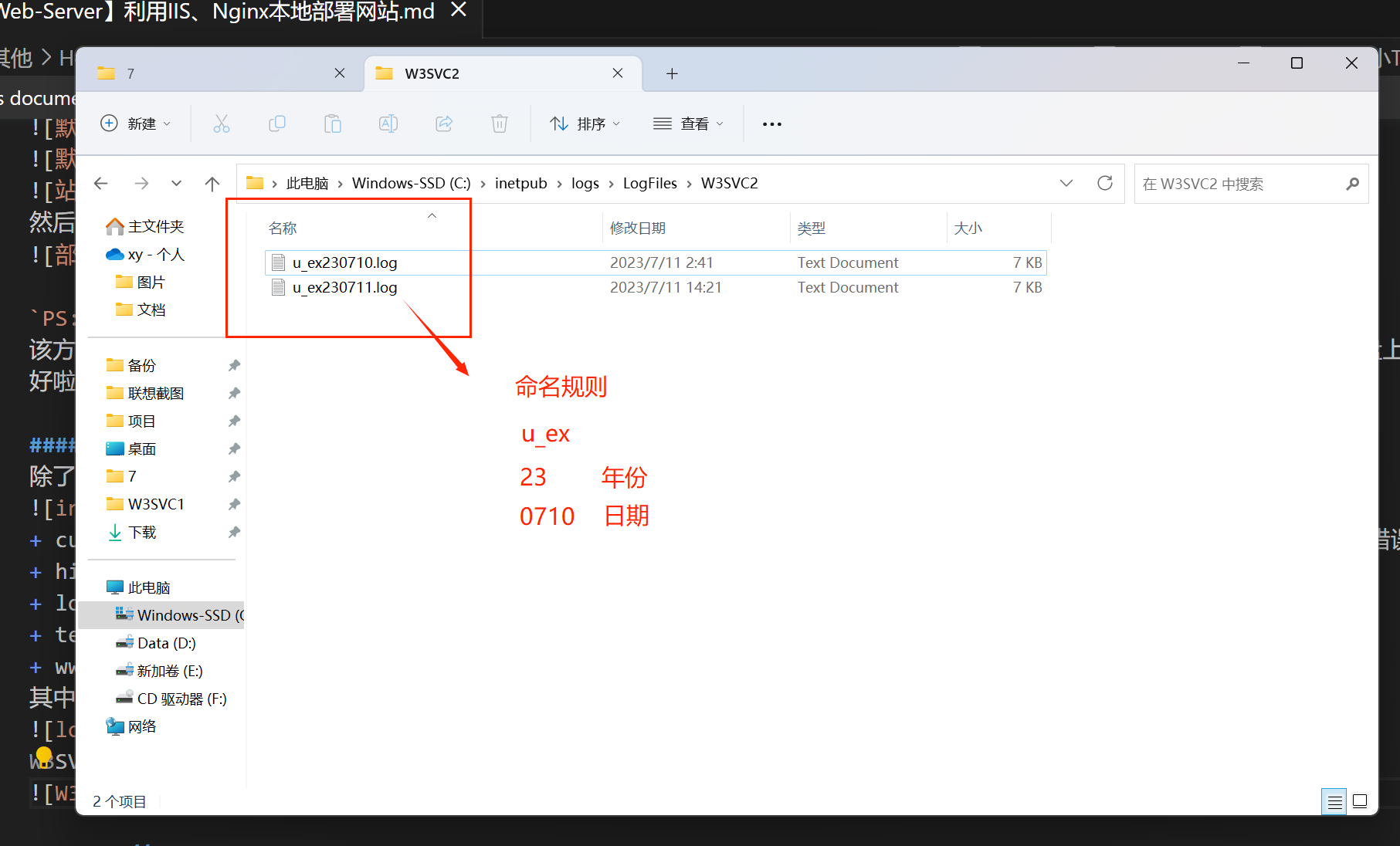This screenshot has width=1400, height=846.
Task: Open the 排序 sort dropdown
Action: coord(585,124)
